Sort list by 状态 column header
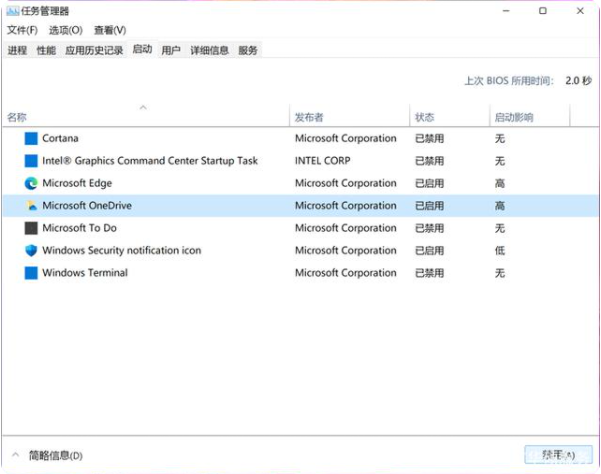601x474 pixels. 425,117
